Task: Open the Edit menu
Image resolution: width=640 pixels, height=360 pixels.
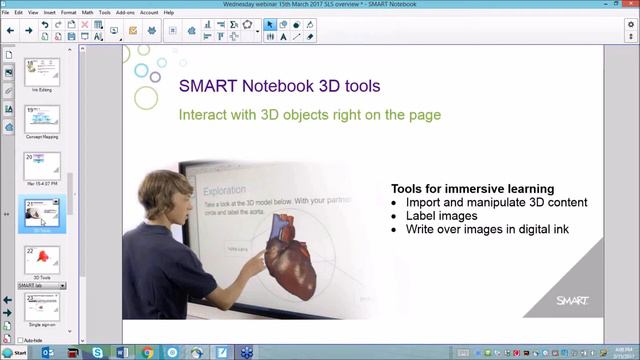Action: pyautogui.click(x=19, y=13)
